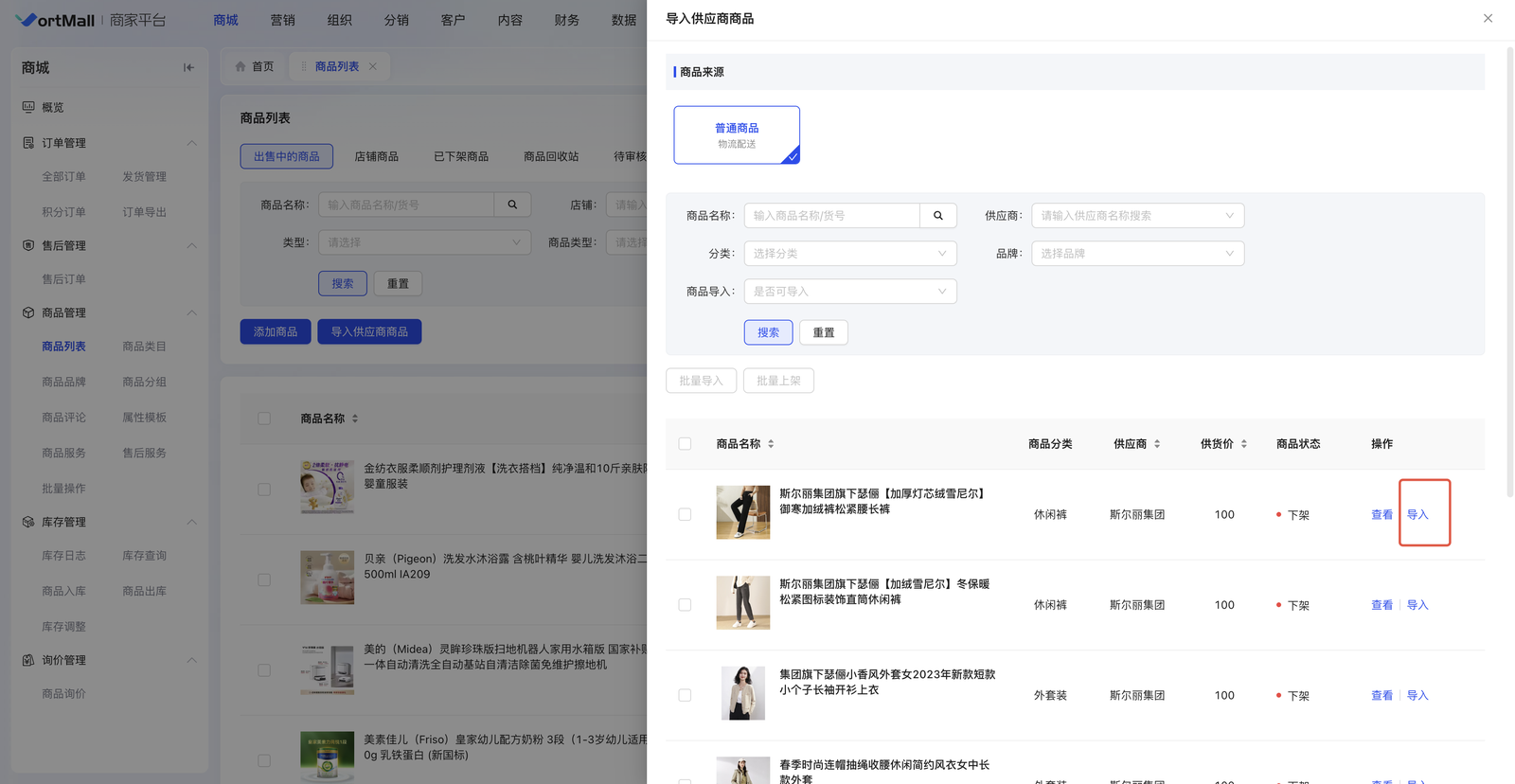Check the 小香风外套 product row checkbox
The height and width of the screenshot is (784, 1515).
[x=685, y=695]
